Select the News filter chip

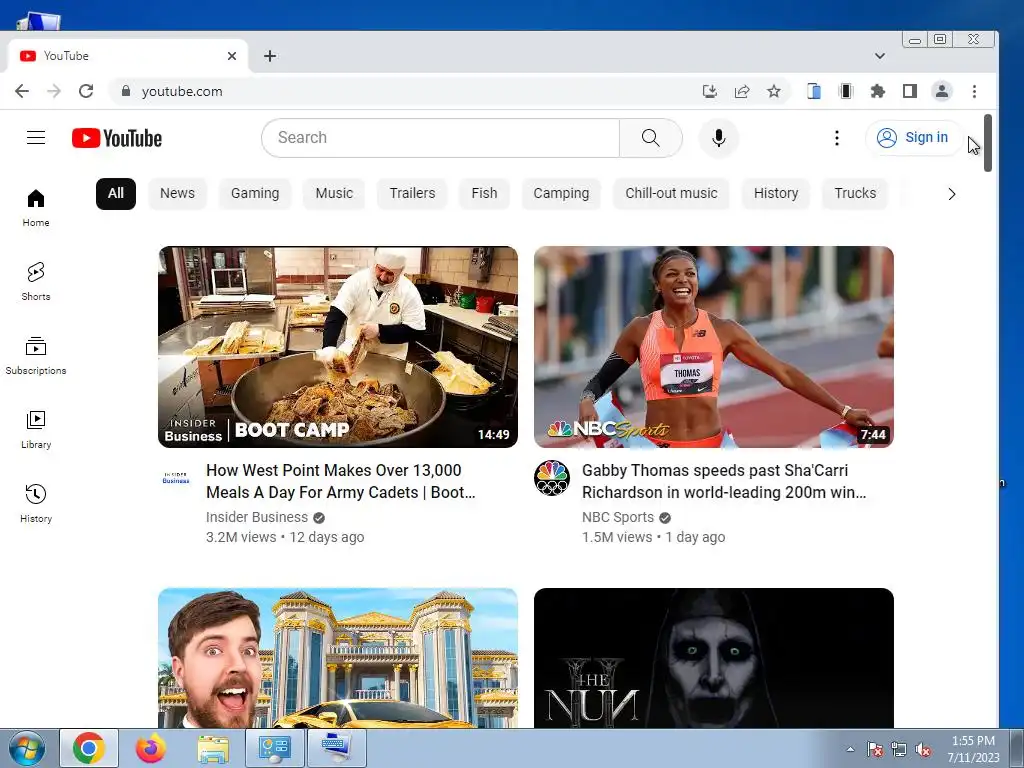[178, 193]
